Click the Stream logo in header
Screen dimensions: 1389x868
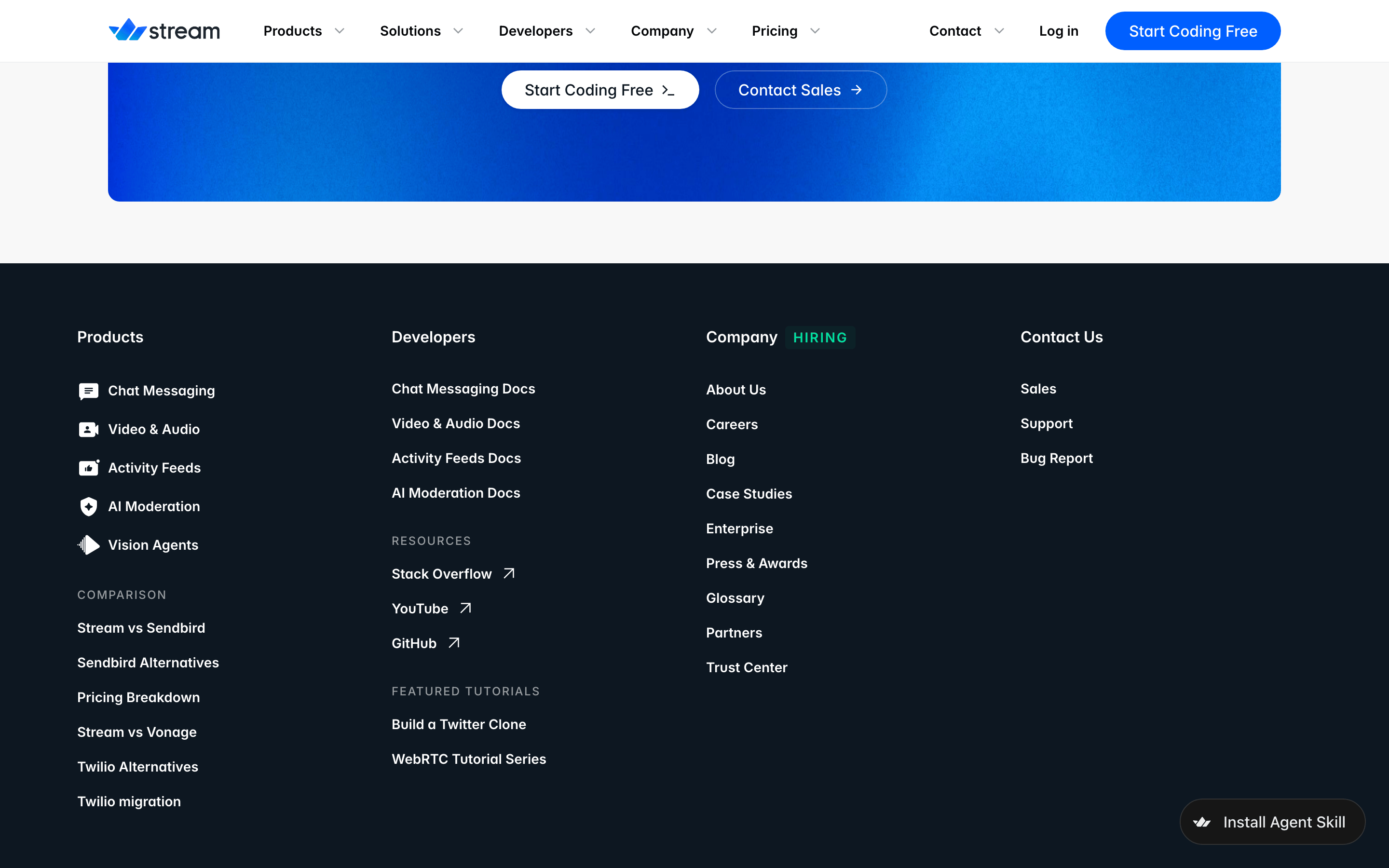coord(164,30)
